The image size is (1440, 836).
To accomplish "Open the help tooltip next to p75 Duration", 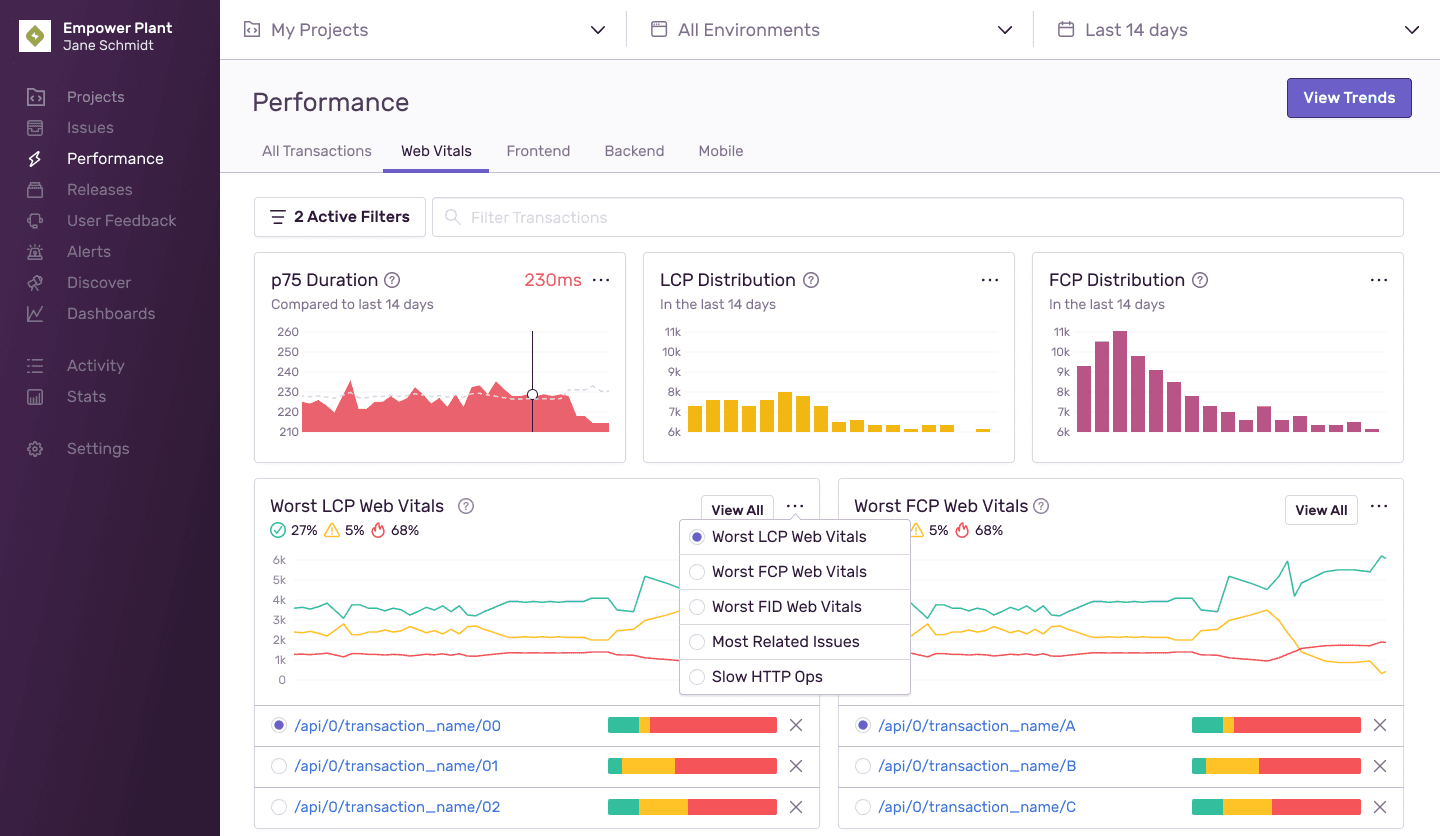I will tap(391, 280).
